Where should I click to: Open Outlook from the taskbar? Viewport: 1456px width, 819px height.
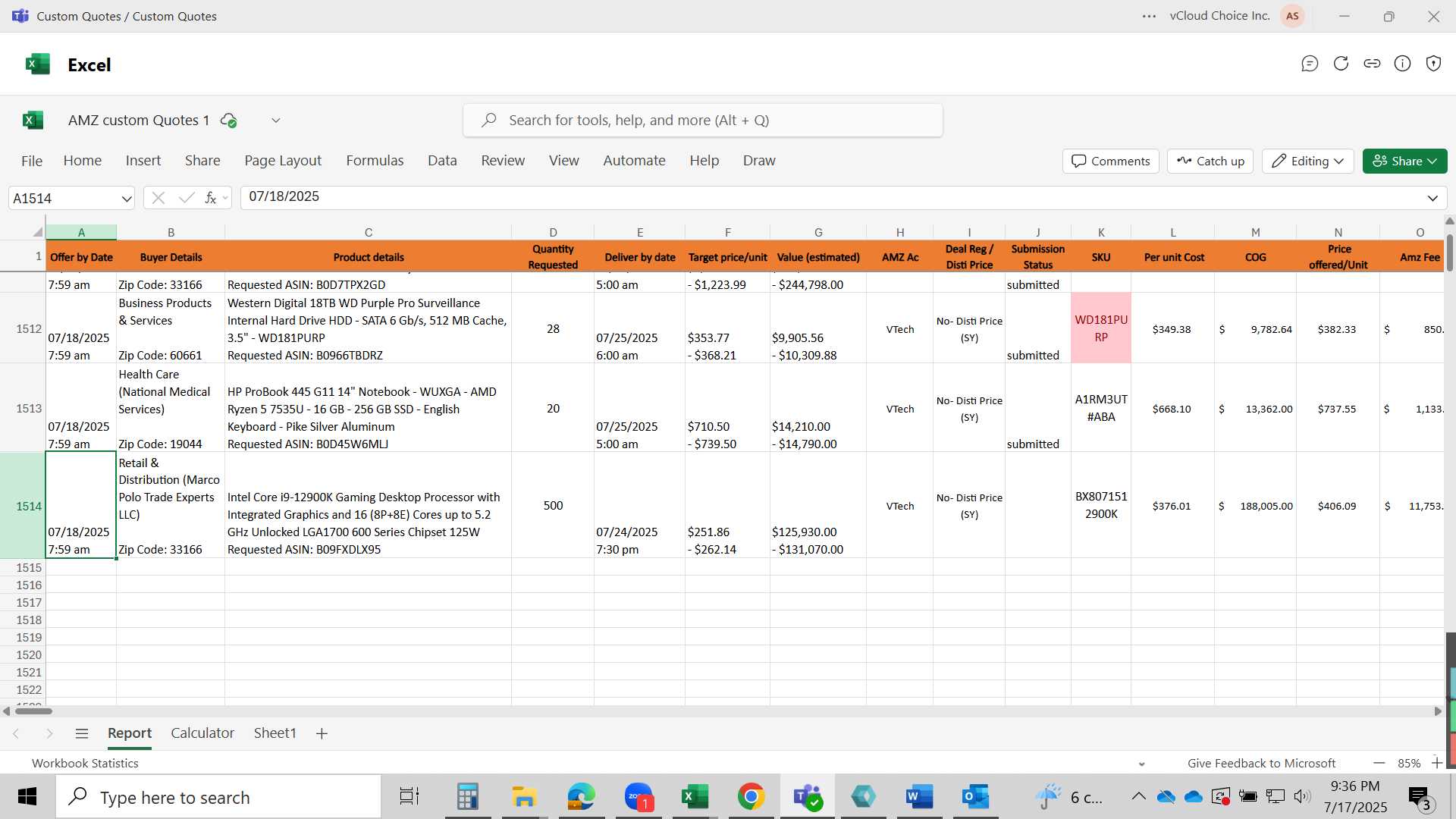point(975,797)
